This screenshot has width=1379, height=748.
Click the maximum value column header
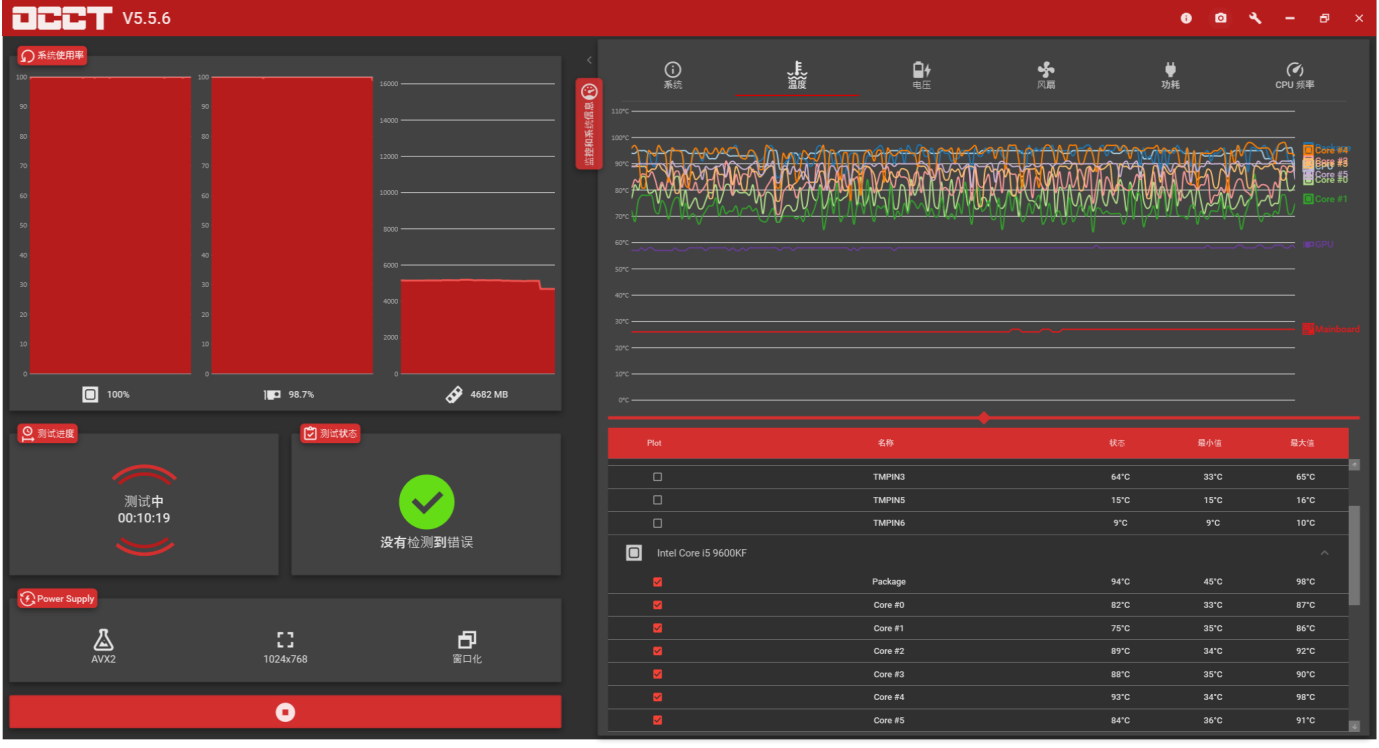(1302, 442)
